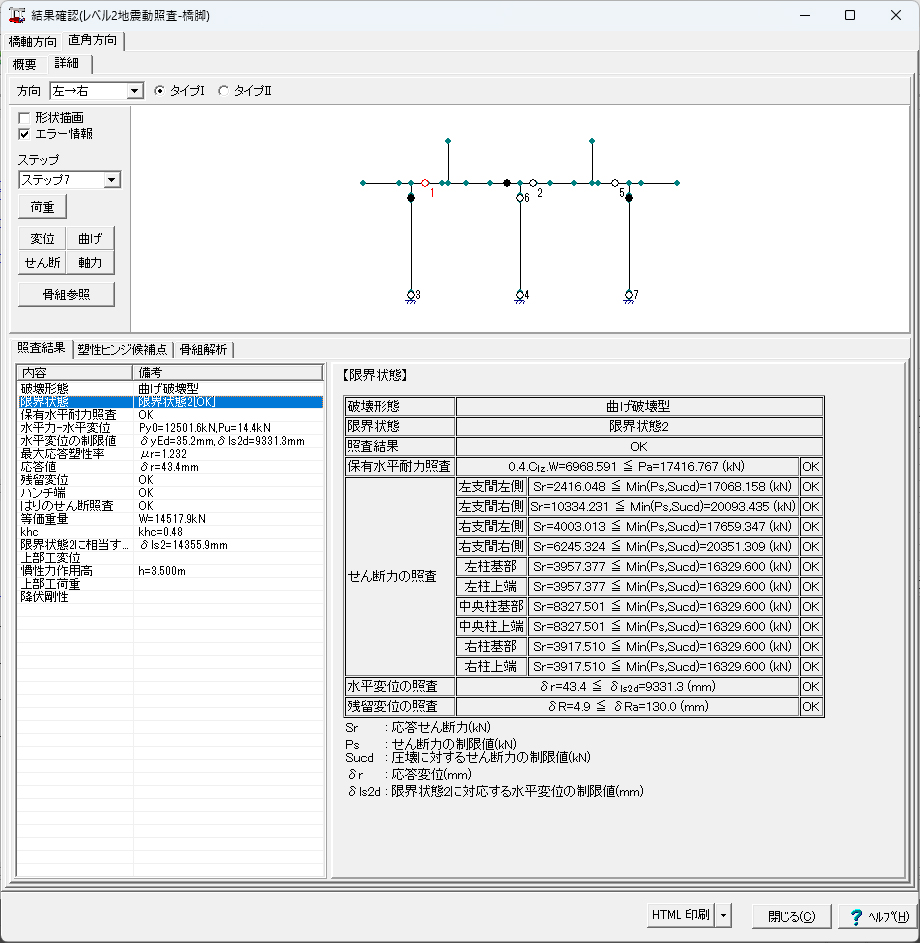
Task: Click the support node 7 at right column base
Action: coord(629,294)
